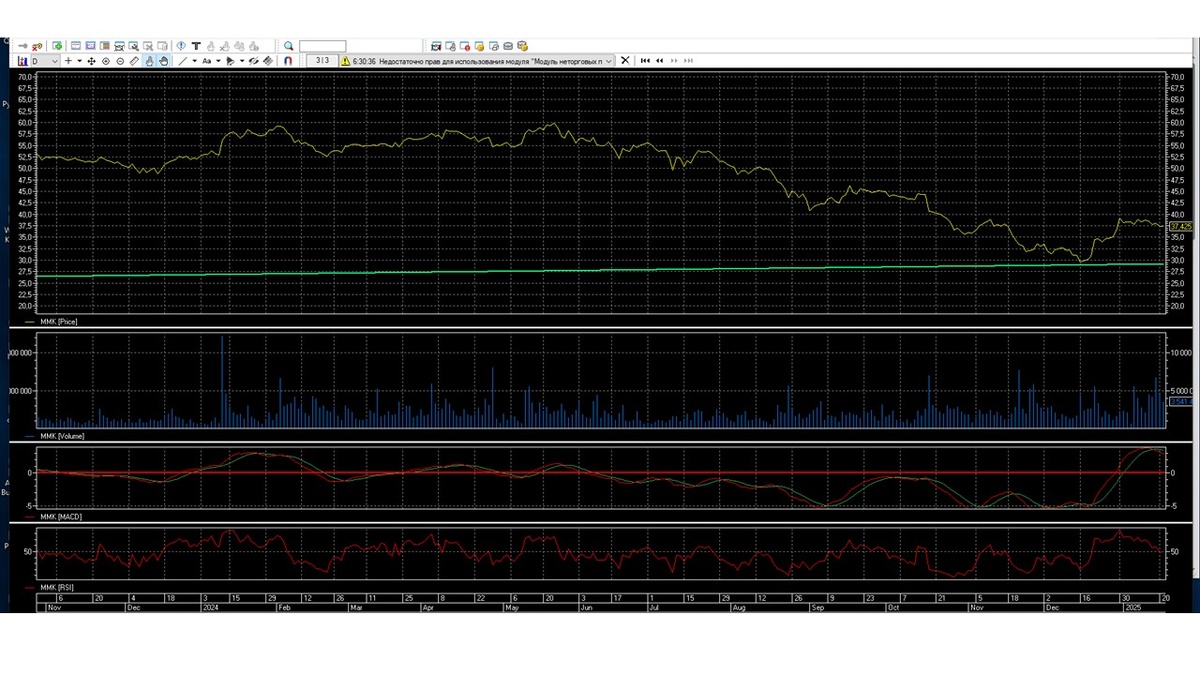
Task: Click the 2024 year marker on time axis
Action: 211,607
